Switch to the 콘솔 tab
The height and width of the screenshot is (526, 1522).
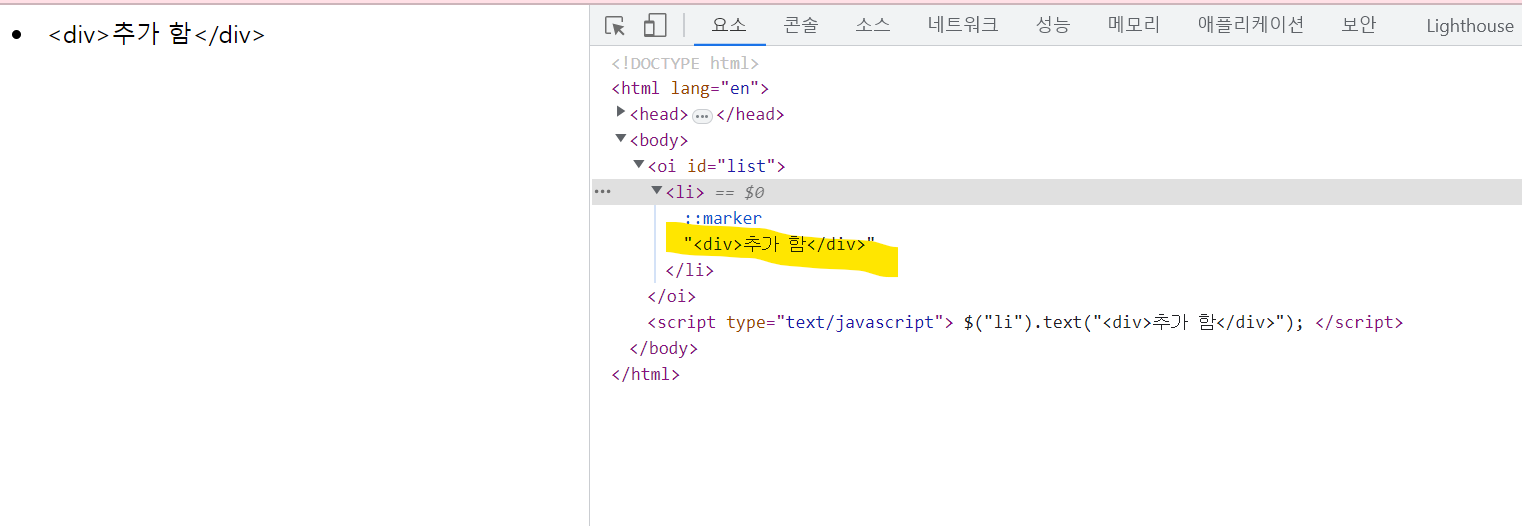coord(801,25)
